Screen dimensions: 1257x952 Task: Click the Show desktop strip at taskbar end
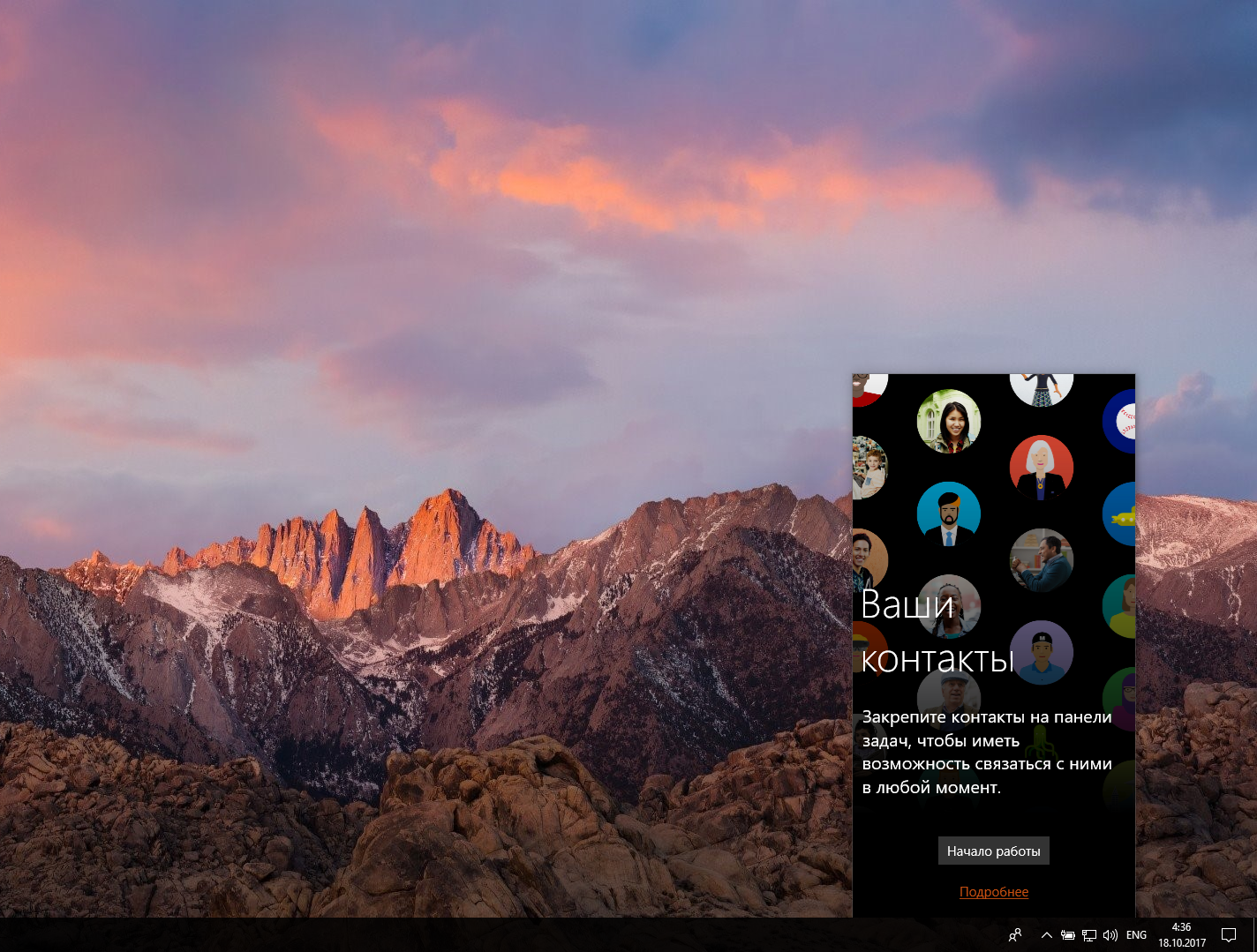pyautogui.click(x=1253, y=935)
